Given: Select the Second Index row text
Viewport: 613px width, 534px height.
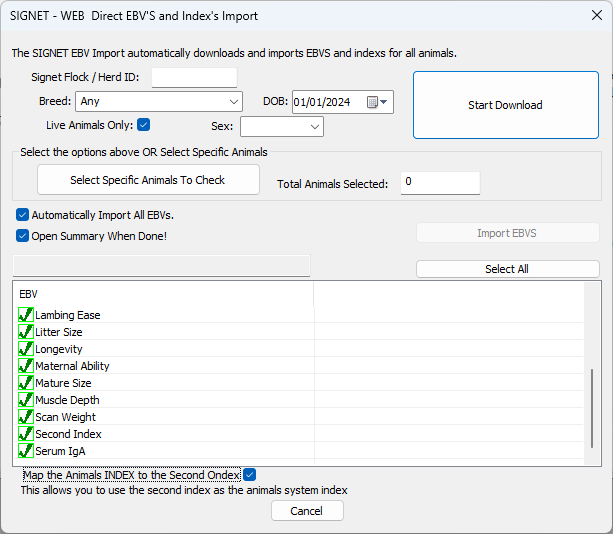Looking at the screenshot, I should click(68, 434).
